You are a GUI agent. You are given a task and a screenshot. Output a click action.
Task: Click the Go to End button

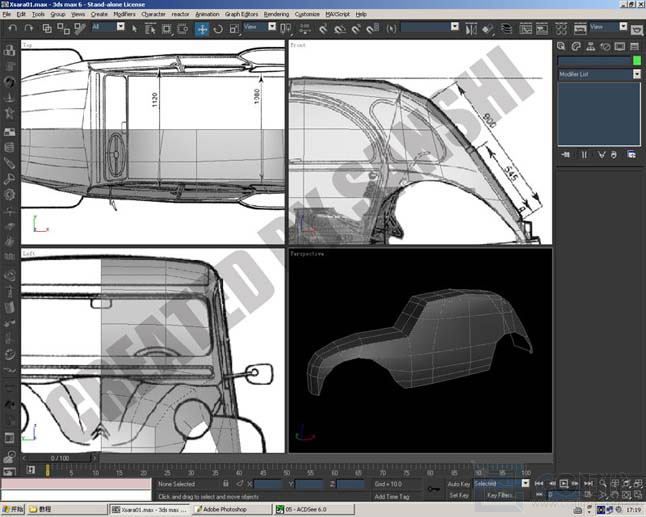(x=588, y=483)
